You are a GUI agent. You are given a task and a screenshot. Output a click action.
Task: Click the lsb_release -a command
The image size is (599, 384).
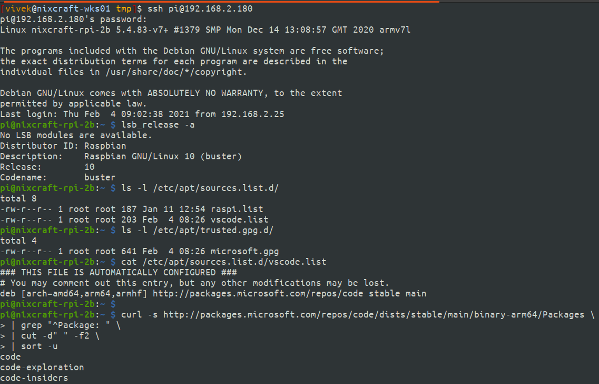[x=158, y=125]
